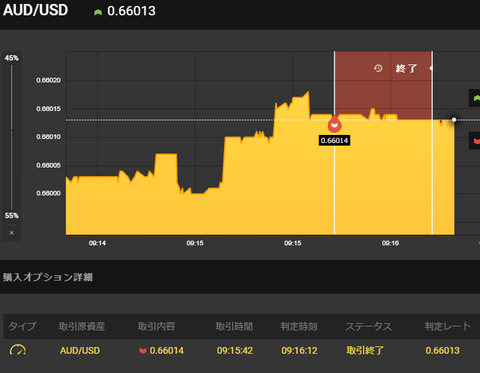Viewport: 480px width, 373px height.
Task: Click the タイプ column header
Action: click(x=22, y=326)
